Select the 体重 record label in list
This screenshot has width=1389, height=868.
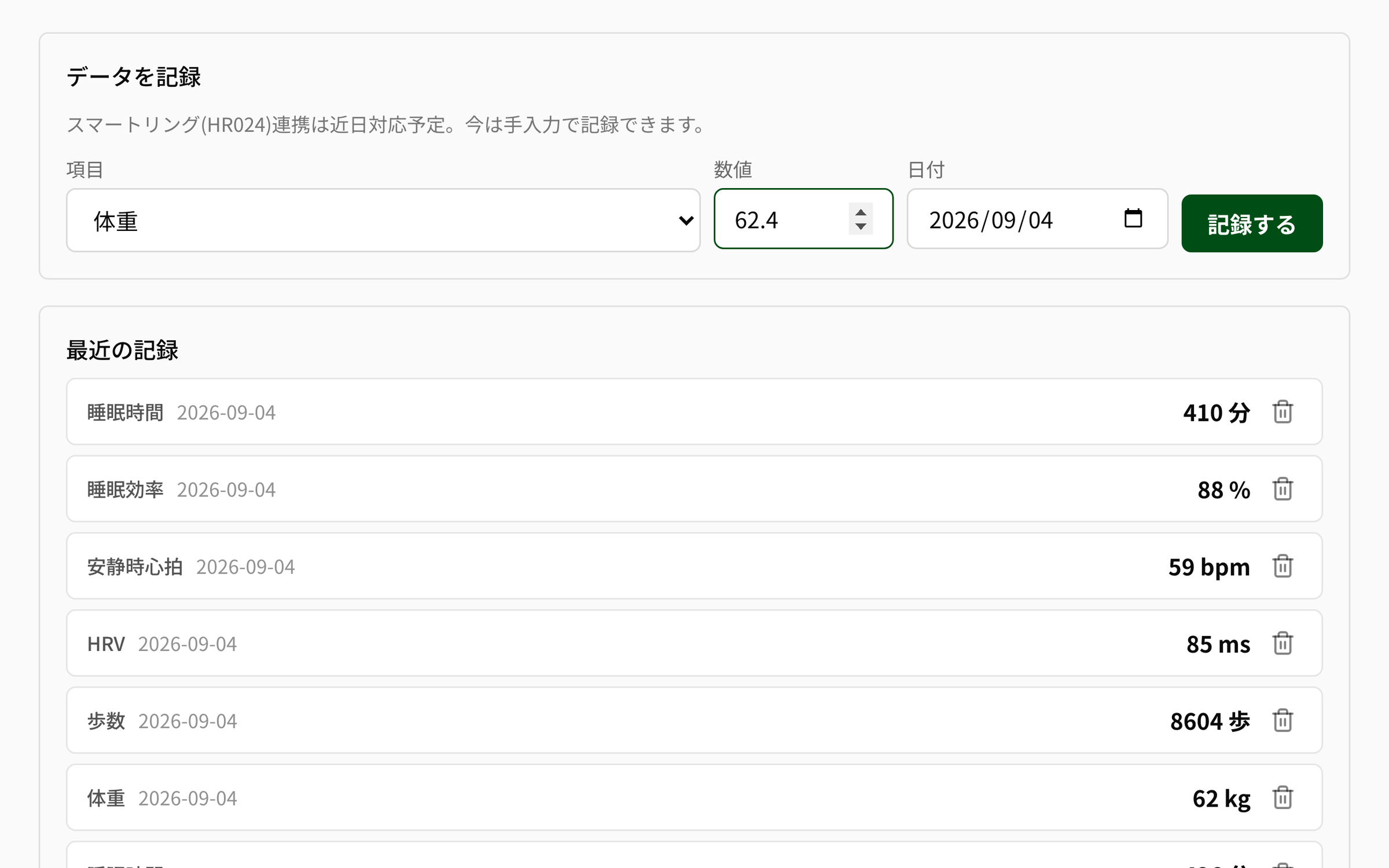click(106, 798)
